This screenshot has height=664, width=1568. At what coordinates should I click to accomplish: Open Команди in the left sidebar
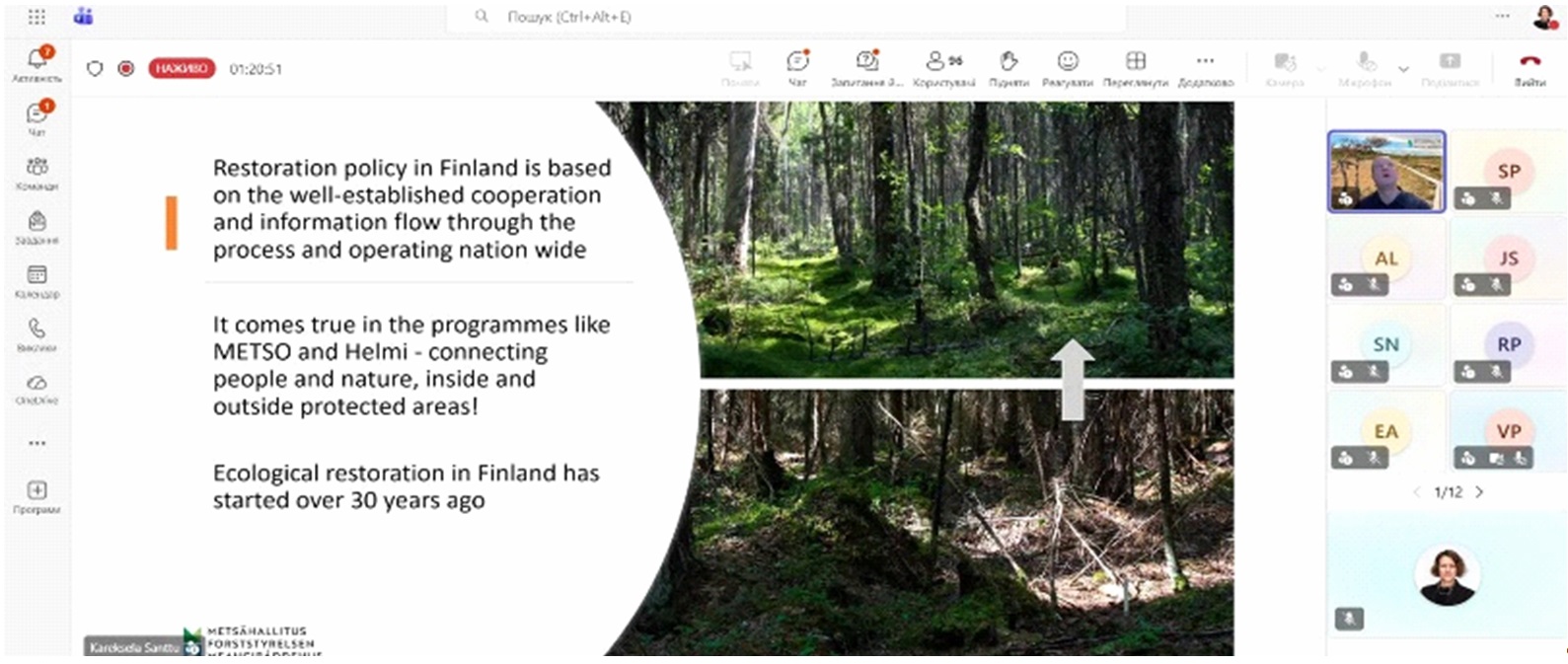click(37, 172)
